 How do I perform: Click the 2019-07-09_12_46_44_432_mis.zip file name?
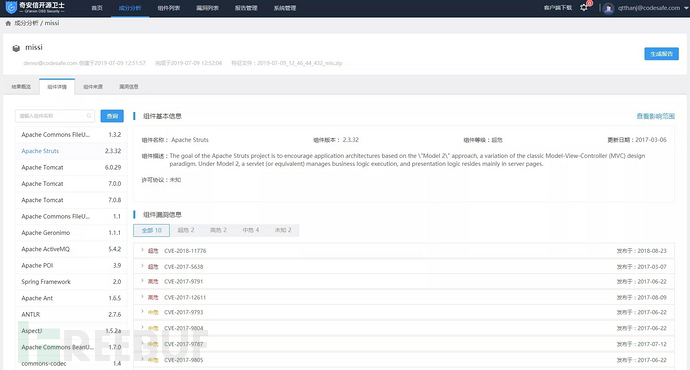click(300, 63)
